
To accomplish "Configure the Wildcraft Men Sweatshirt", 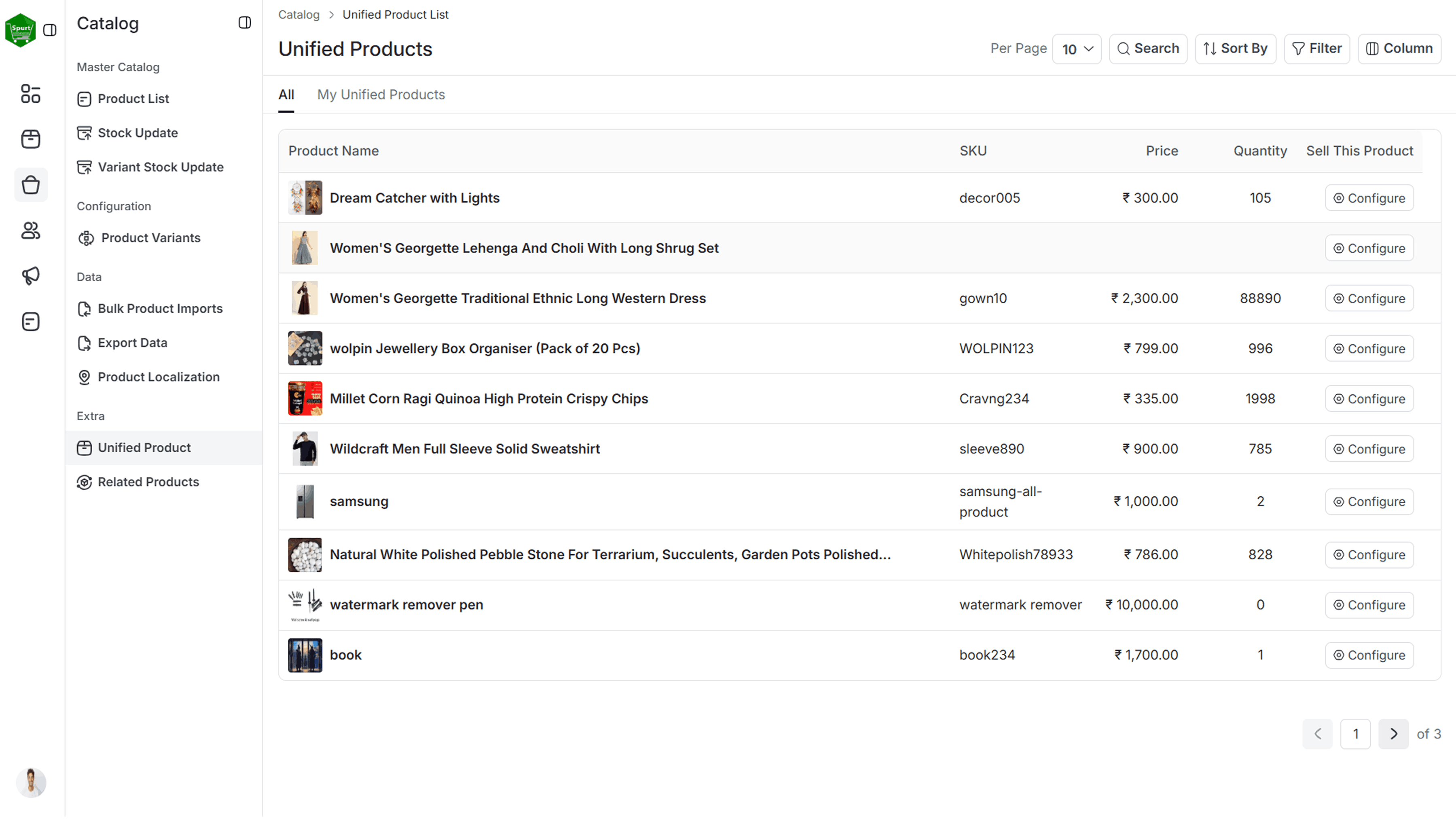I will pos(1369,449).
